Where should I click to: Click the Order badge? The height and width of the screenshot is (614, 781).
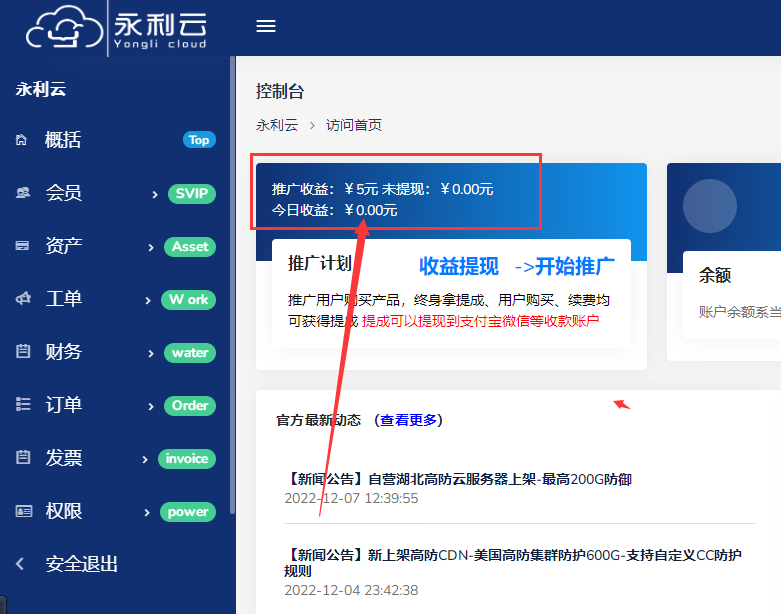click(190, 406)
